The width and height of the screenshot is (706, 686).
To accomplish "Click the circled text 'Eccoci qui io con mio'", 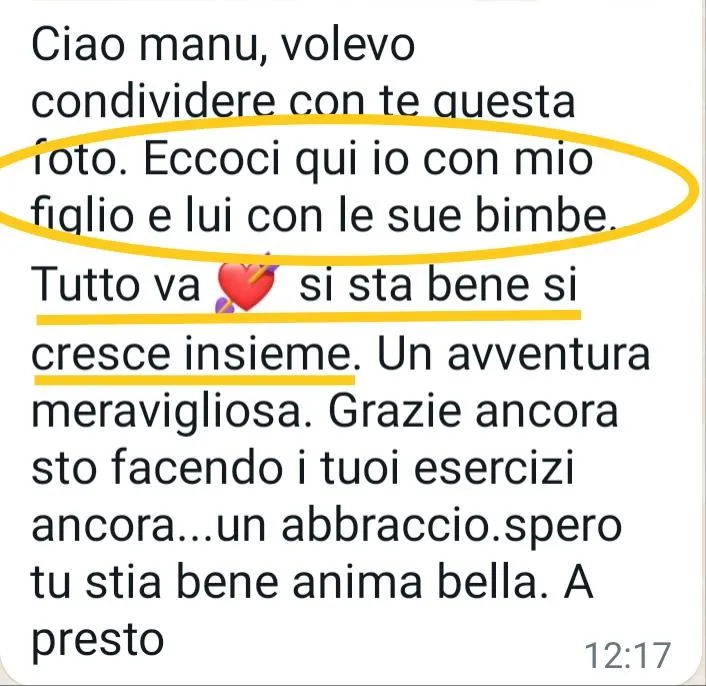I will click(368, 159).
